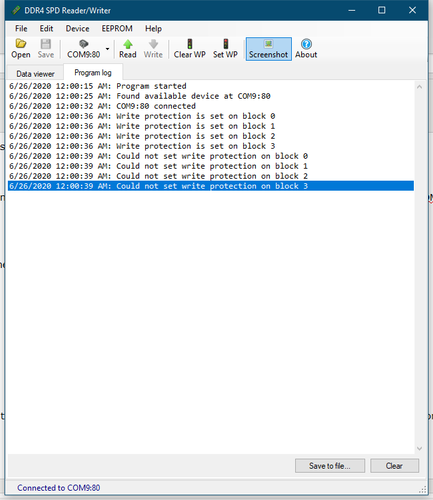Select 'Could not set write protection on block 1'

[x=211, y=166]
